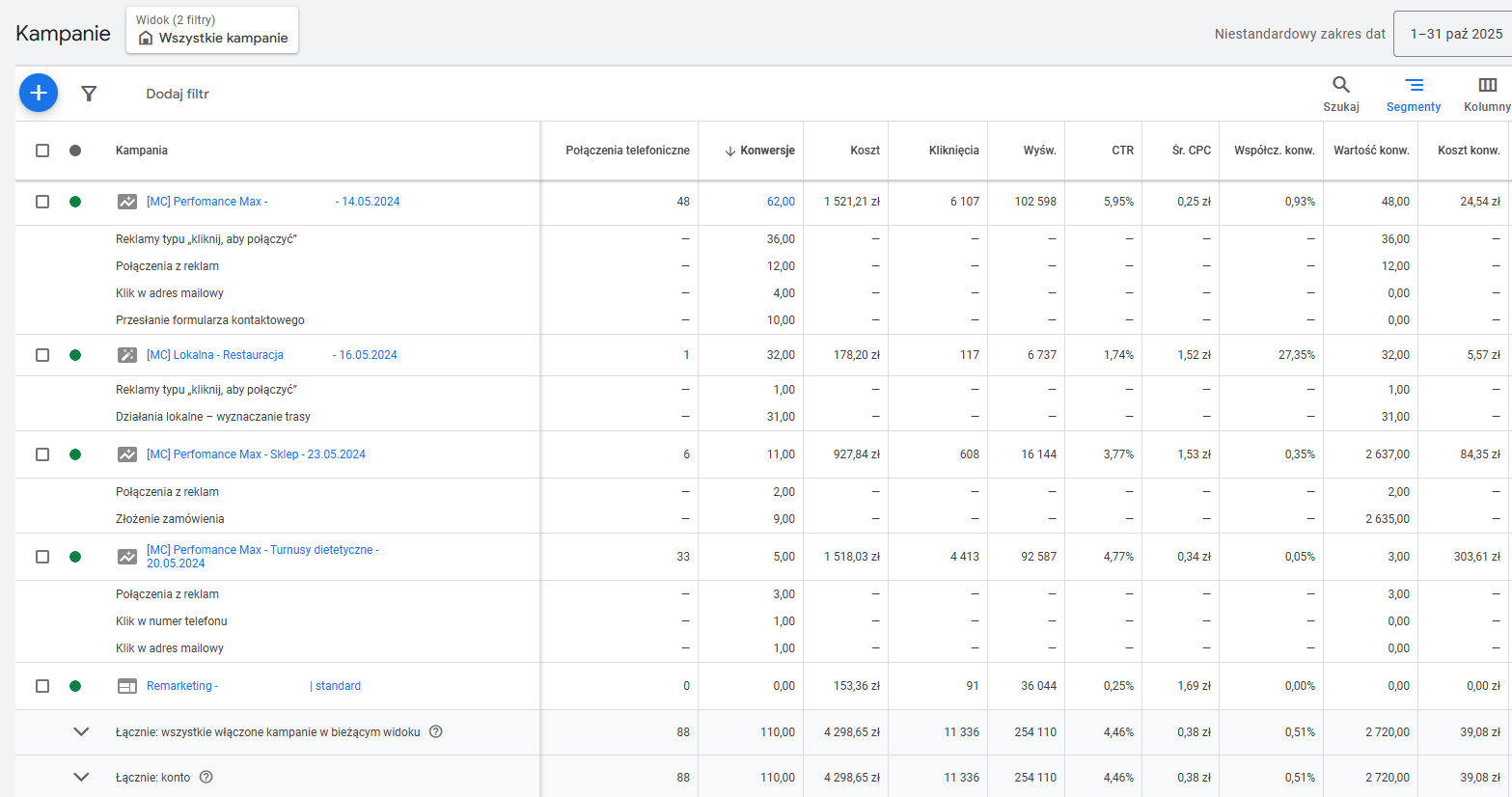Open the Szukaj search tool
1512x797 pixels.
coord(1341,94)
